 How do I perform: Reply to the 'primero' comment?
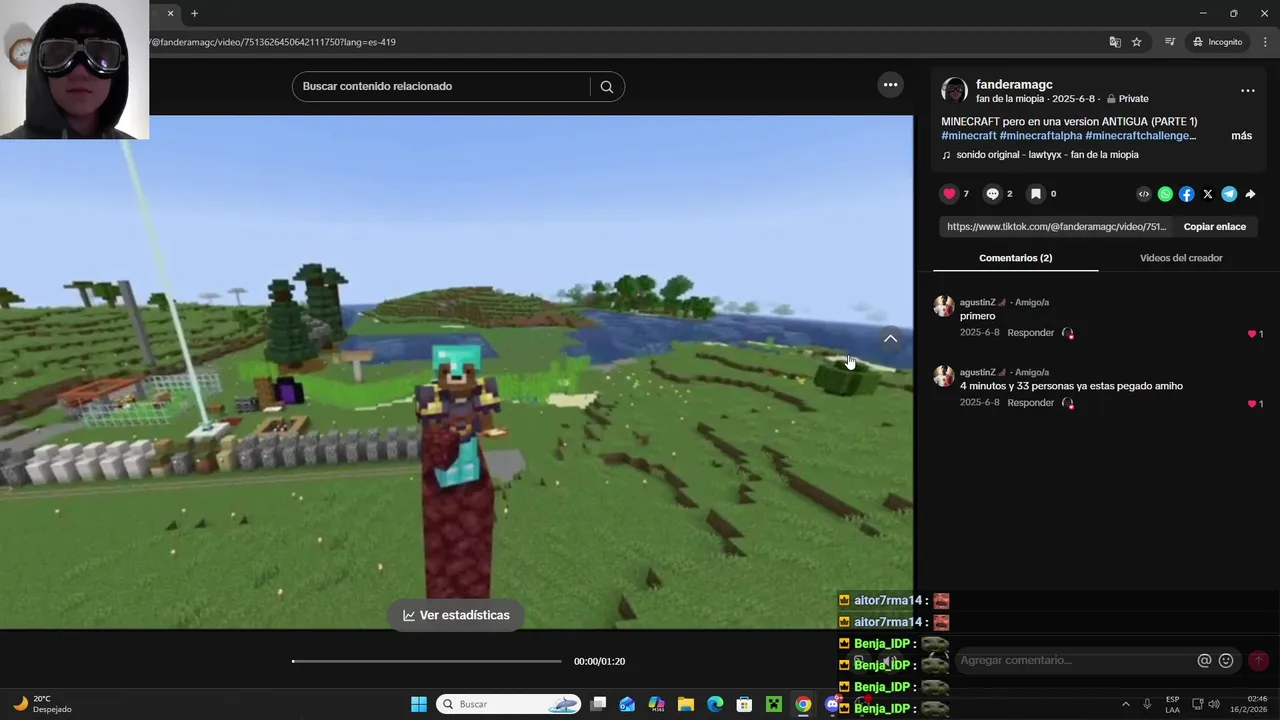pyautogui.click(x=1031, y=333)
